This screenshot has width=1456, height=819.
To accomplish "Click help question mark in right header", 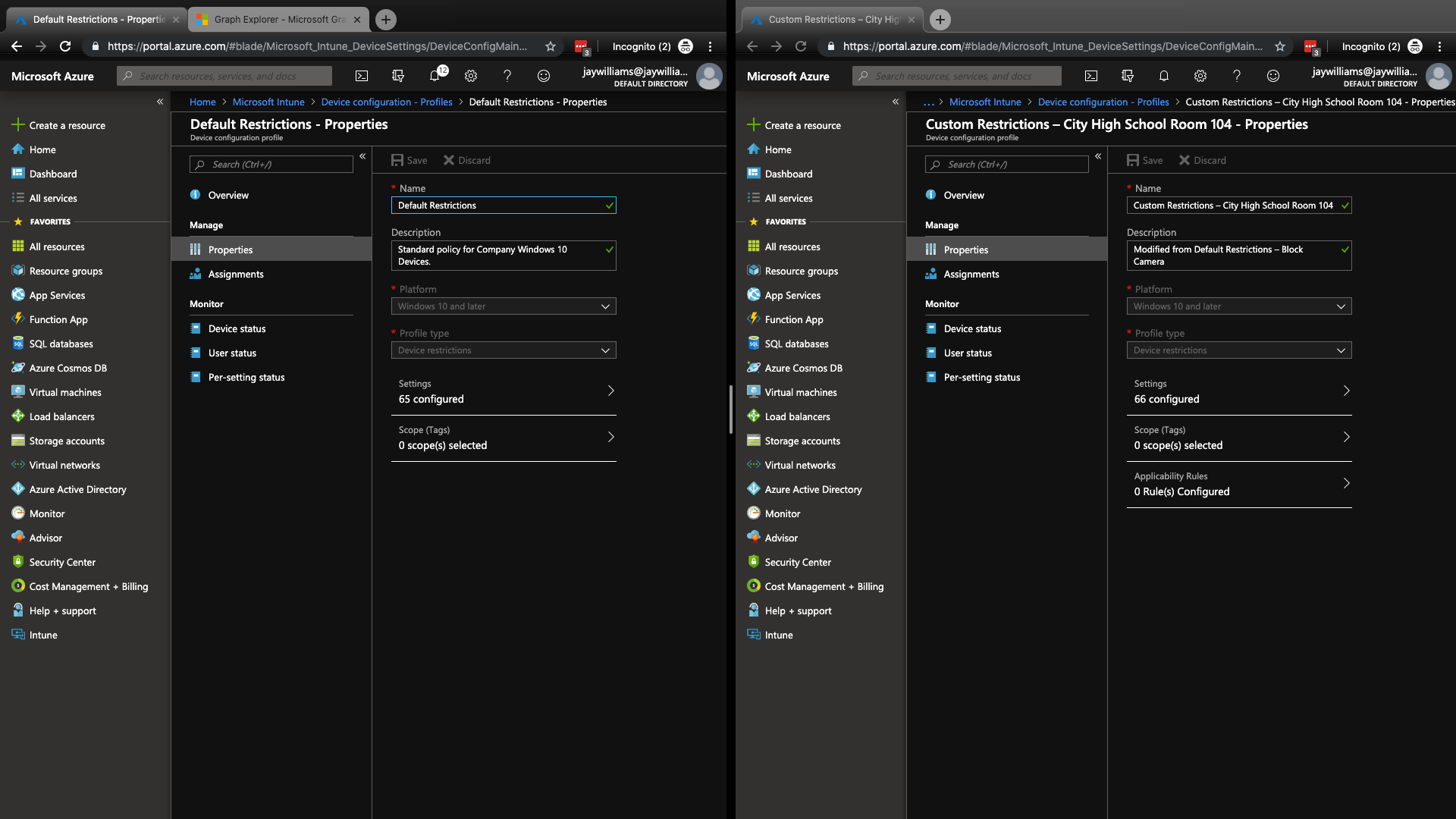I will point(1236,76).
